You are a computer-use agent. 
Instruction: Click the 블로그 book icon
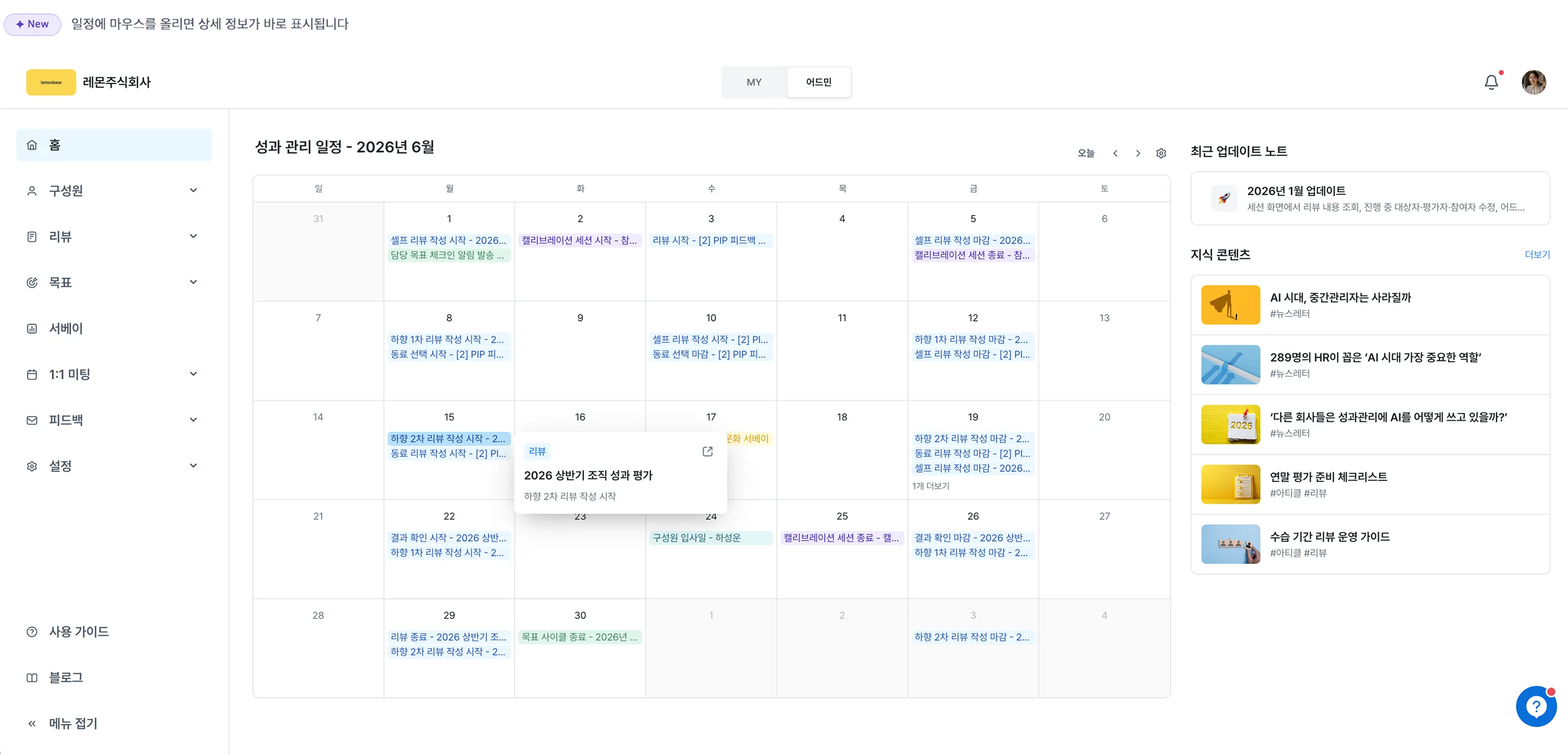point(32,678)
